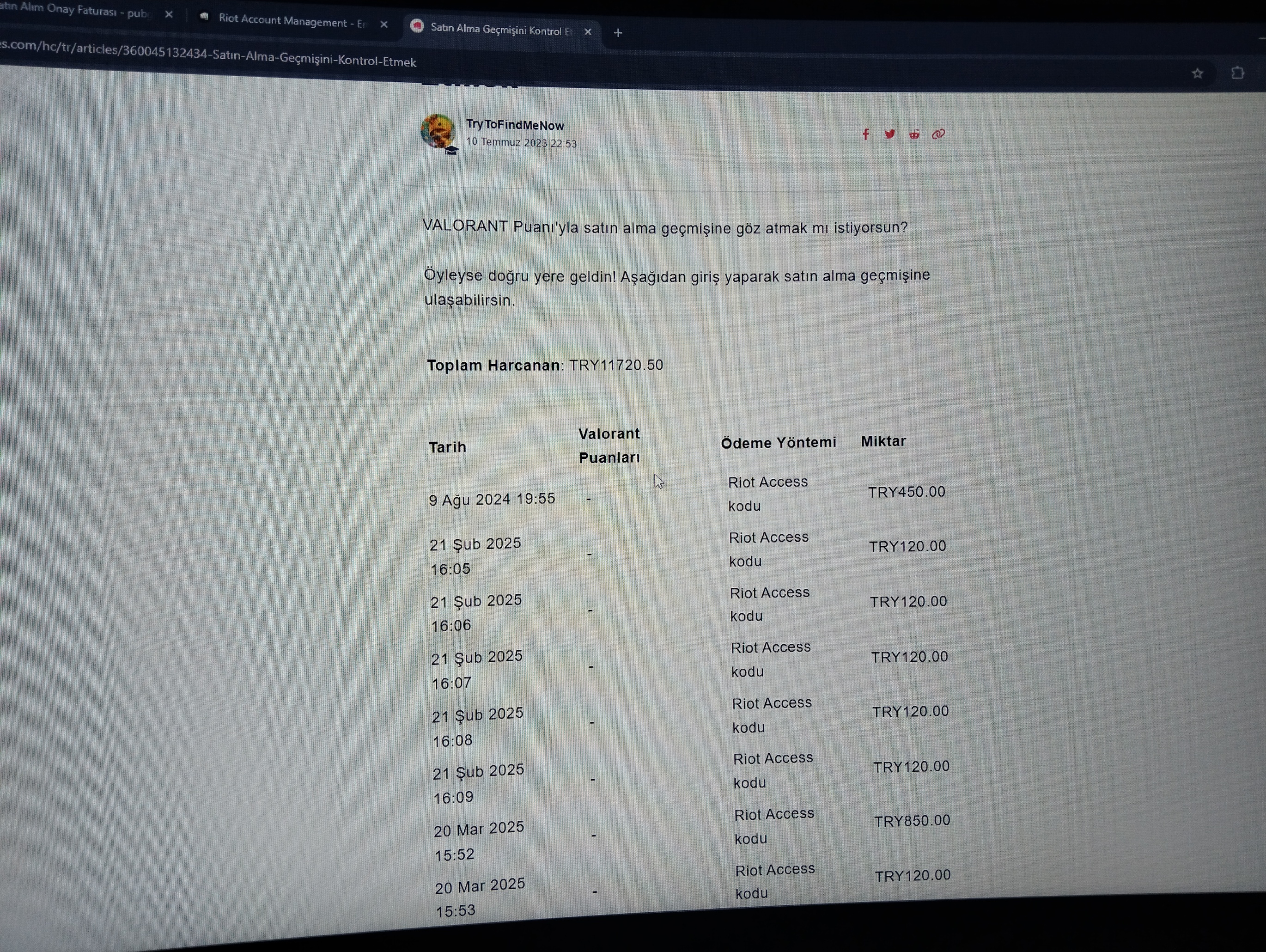Image resolution: width=1266 pixels, height=952 pixels.
Task: Click post date 10 Temmuz 2023 22:53
Action: click(x=521, y=142)
